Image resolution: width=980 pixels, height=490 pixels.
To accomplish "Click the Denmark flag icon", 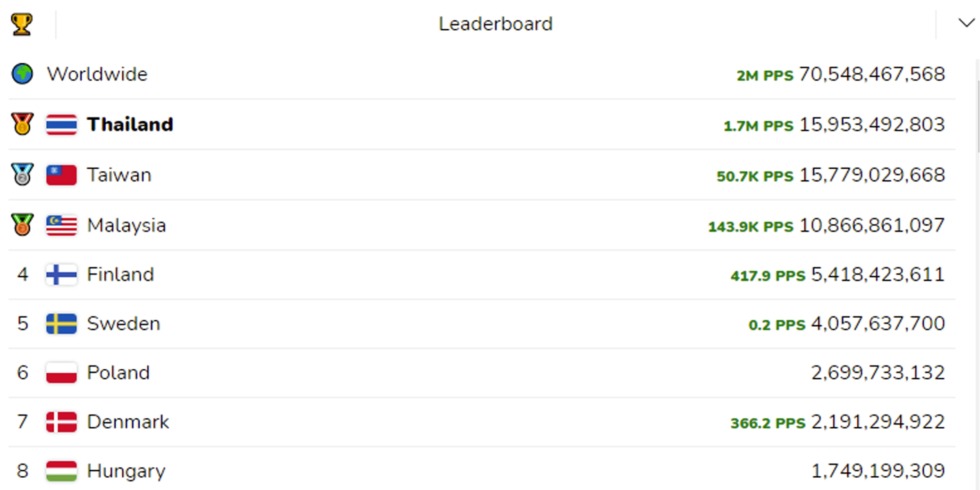I will [61, 422].
